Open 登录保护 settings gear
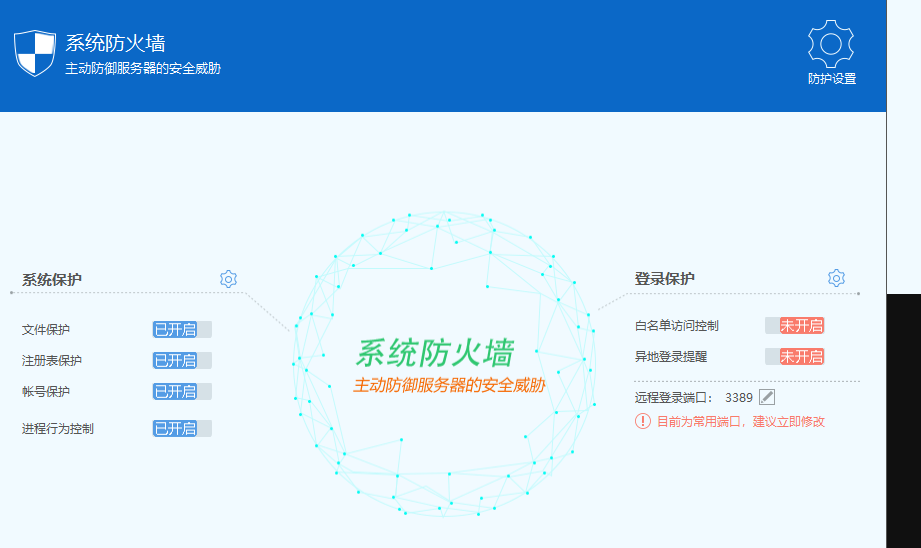 point(836,278)
